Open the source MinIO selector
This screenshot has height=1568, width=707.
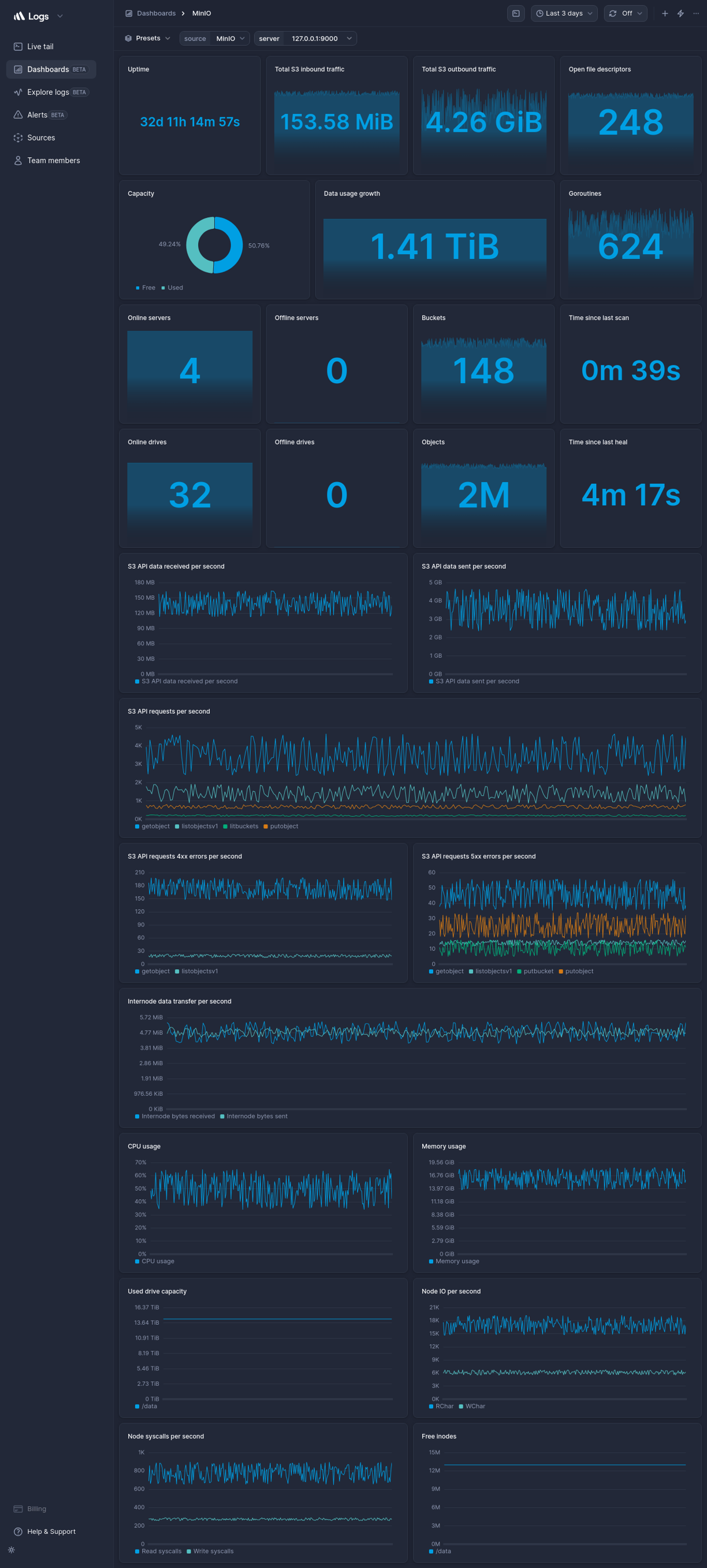[x=215, y=38]
